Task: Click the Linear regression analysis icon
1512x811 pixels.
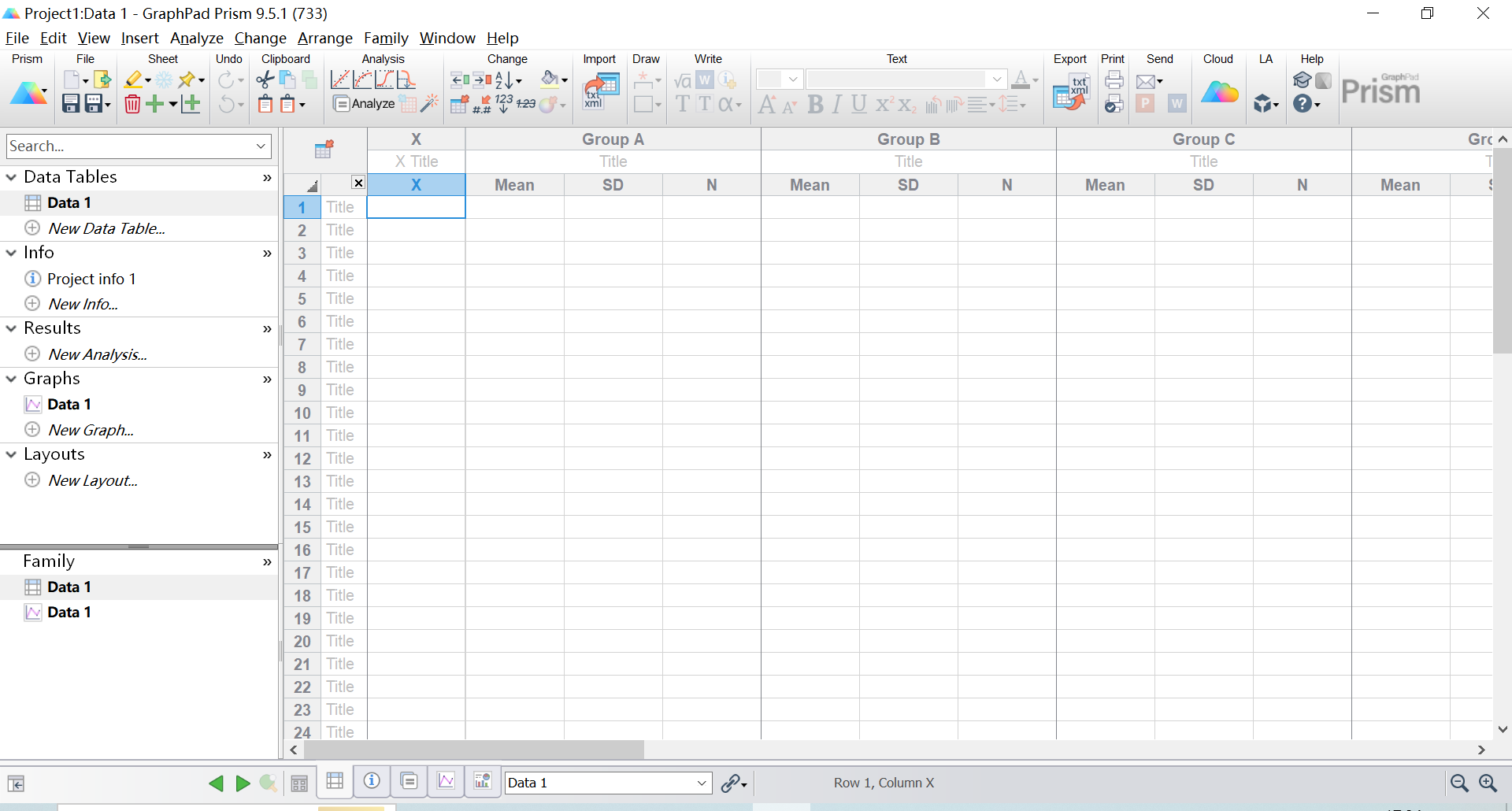Action: coord(340,80)
